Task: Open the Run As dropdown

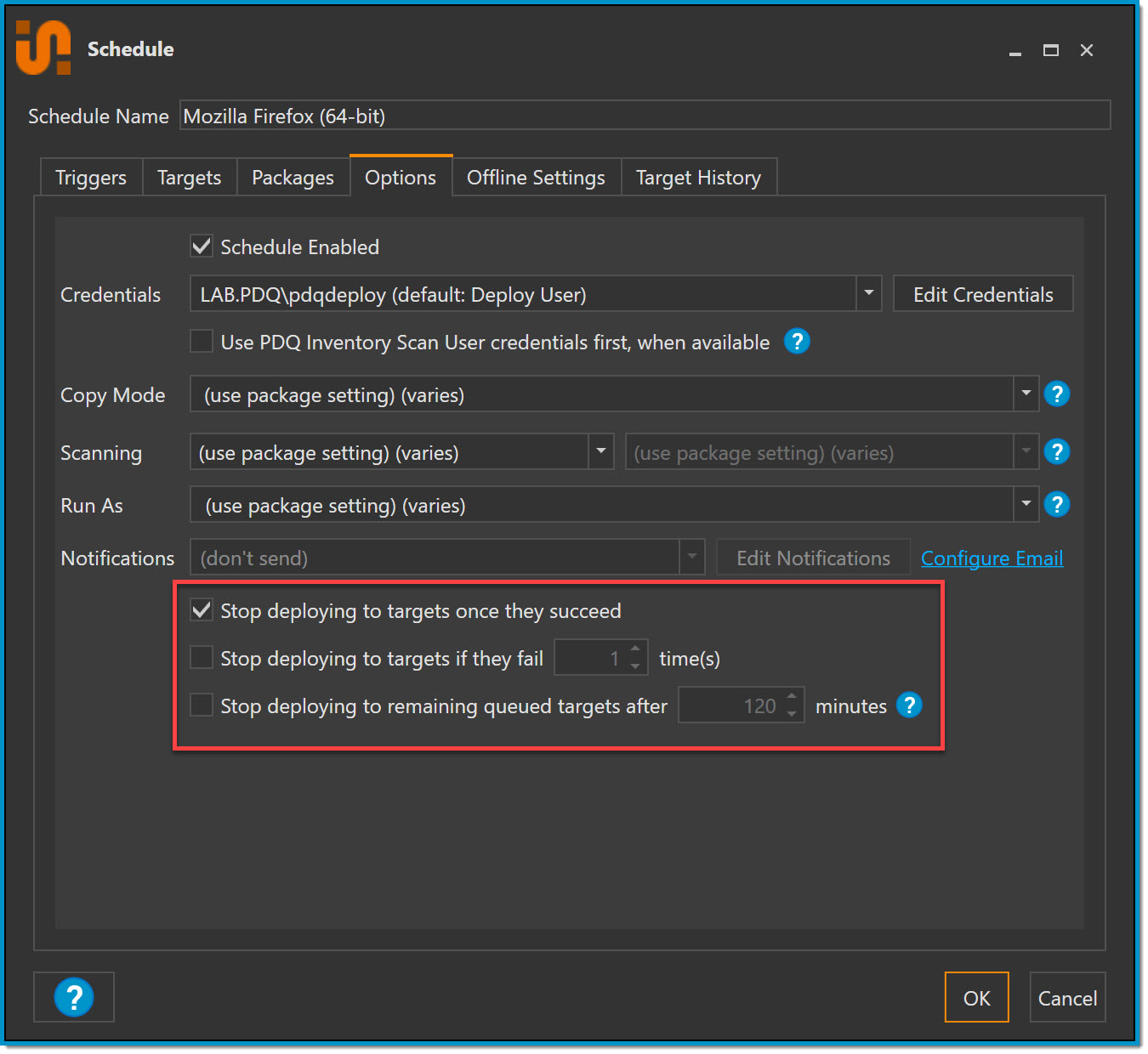Action: tap(614, 505)
